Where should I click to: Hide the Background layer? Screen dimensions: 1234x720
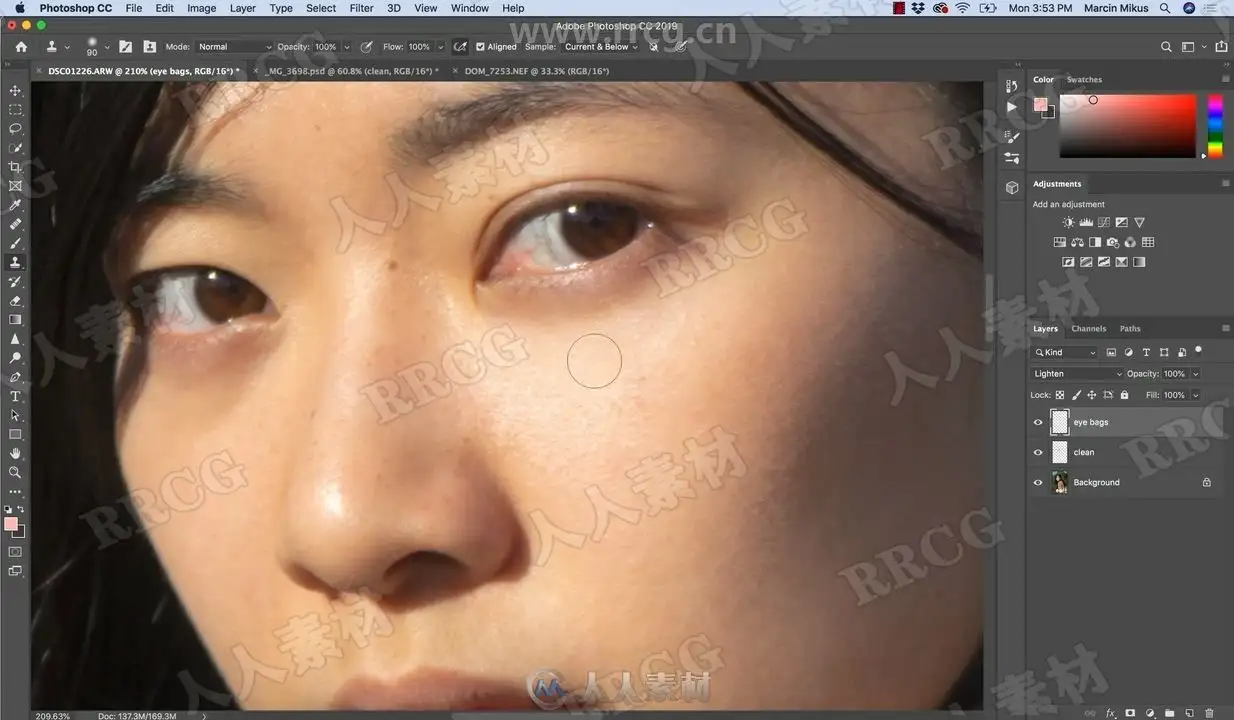coord(1038,482)
